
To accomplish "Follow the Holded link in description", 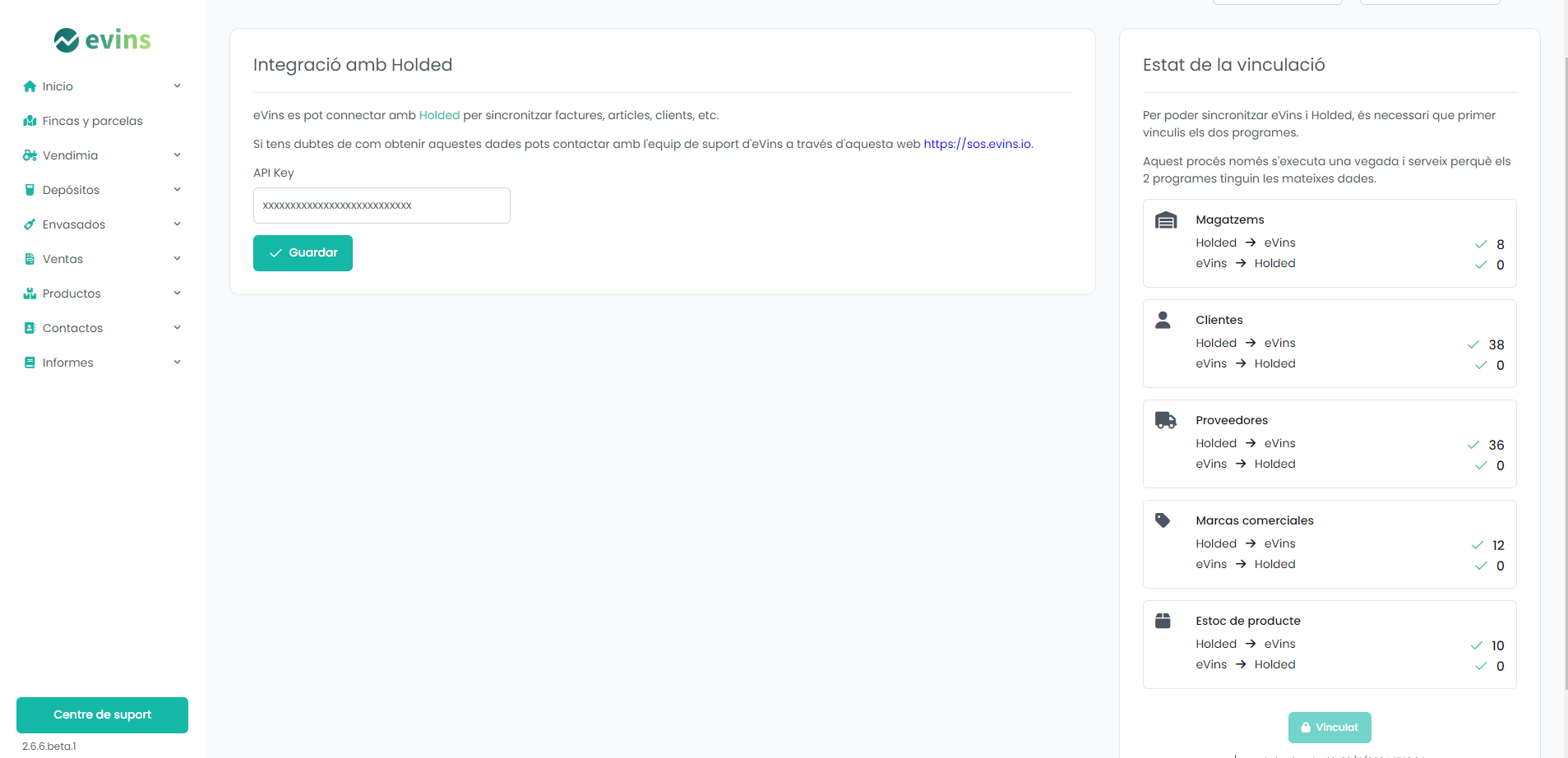I will 439,115.
